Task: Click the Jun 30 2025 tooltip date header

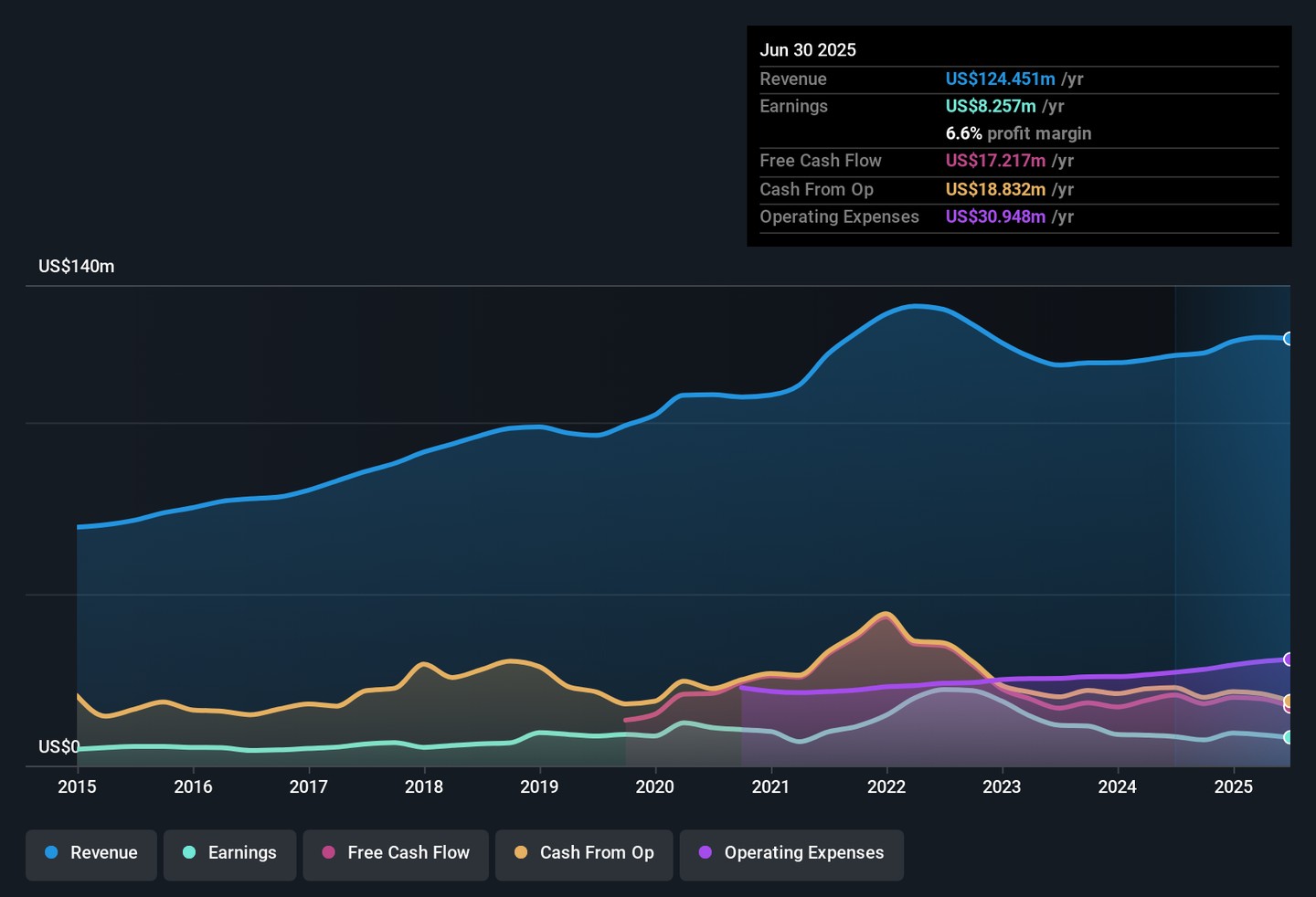Action: [808, 50]
